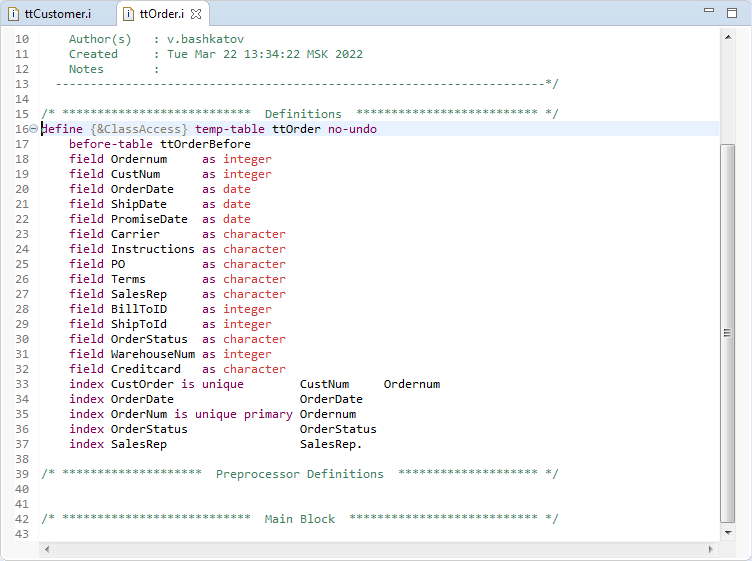This screenshot has width=752, height=561.
Task: Click 'Carrier' field name
Action: click(x=135, y=234)
